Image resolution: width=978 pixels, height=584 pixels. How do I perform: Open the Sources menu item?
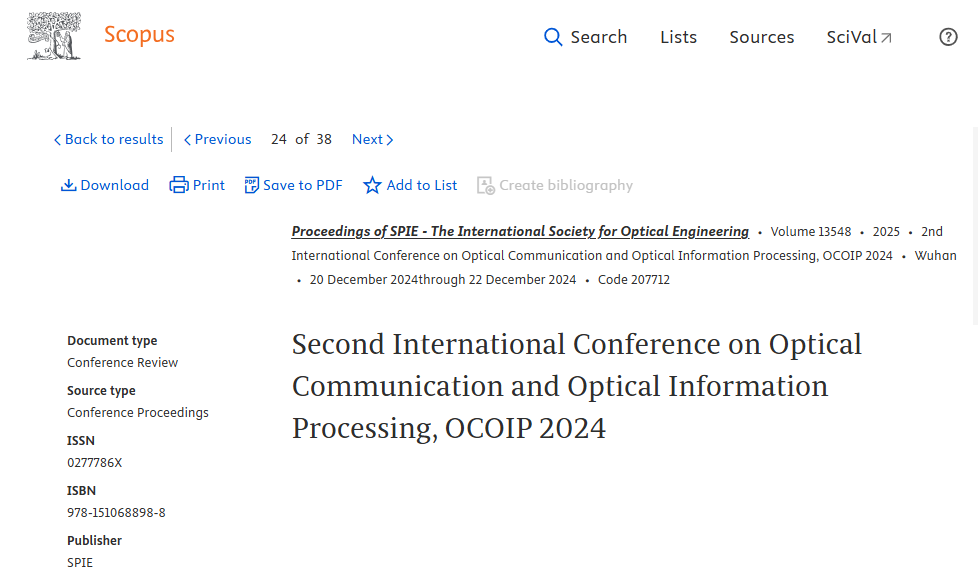(x=761, y=37)
